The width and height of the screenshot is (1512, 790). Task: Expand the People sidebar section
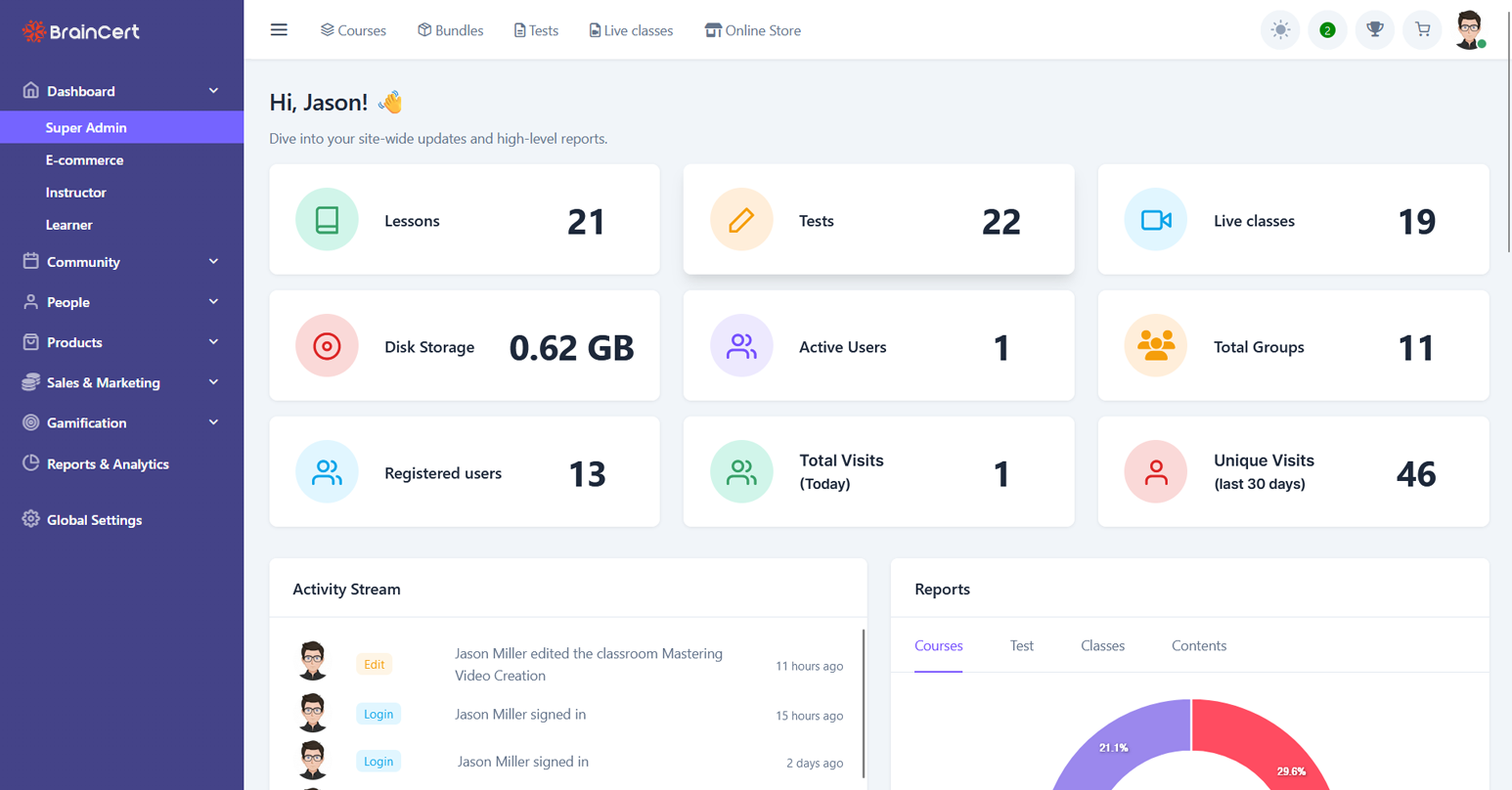click(68, 301)
